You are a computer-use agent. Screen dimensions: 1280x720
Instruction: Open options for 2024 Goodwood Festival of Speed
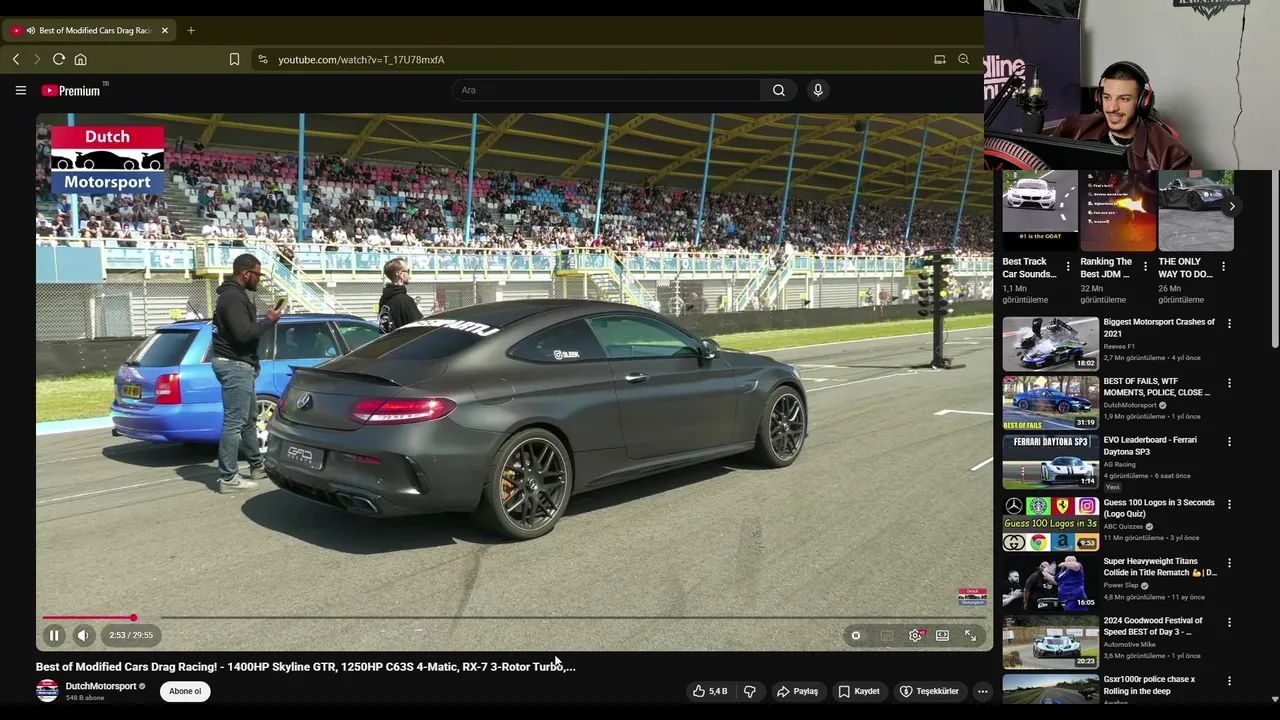coord(1229,623)
